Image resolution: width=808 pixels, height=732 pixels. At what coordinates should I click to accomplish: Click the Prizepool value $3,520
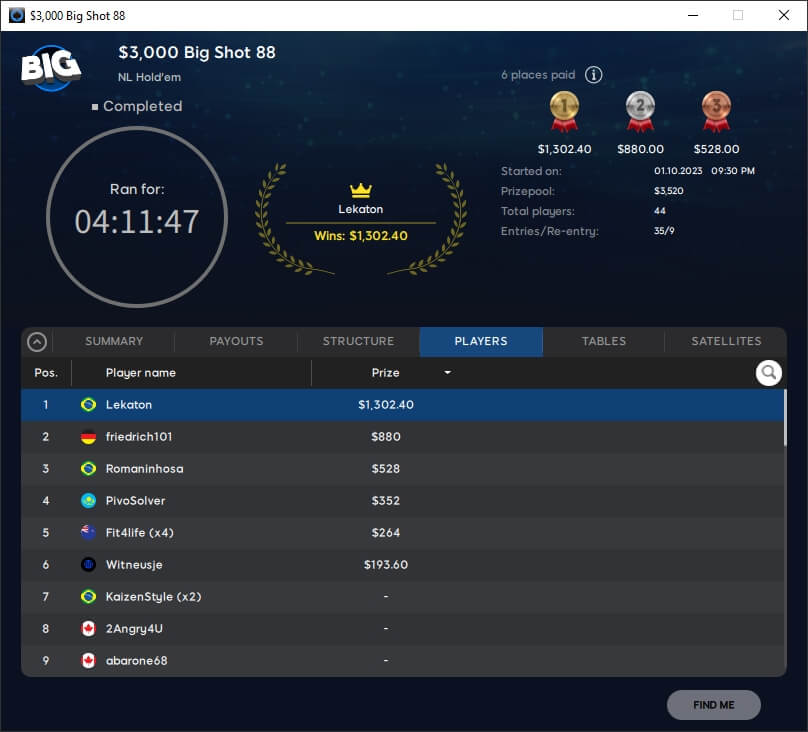pos(668,191)
